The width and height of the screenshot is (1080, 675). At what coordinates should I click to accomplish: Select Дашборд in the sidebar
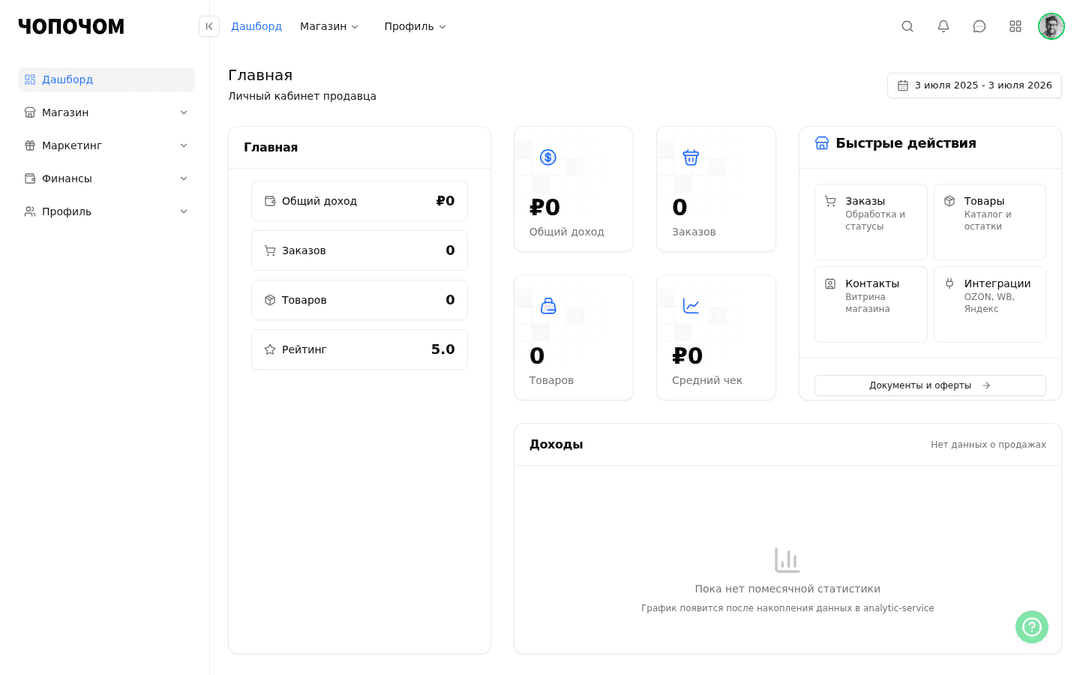click(x=106, y=79)
